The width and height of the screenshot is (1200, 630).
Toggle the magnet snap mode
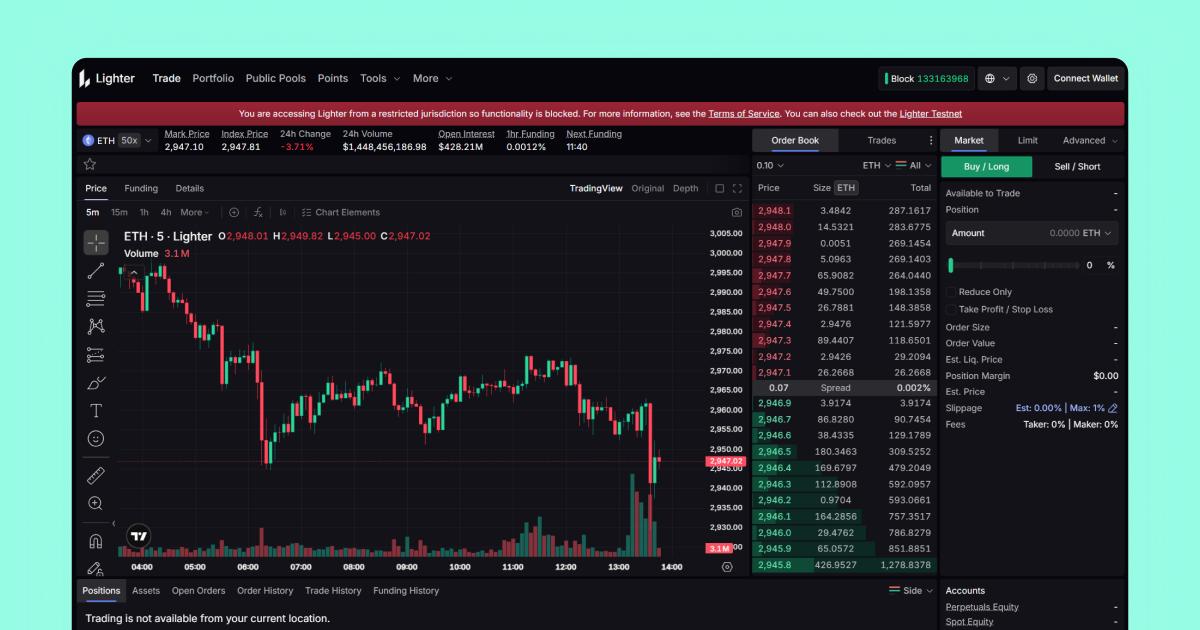tap(96, 541)
